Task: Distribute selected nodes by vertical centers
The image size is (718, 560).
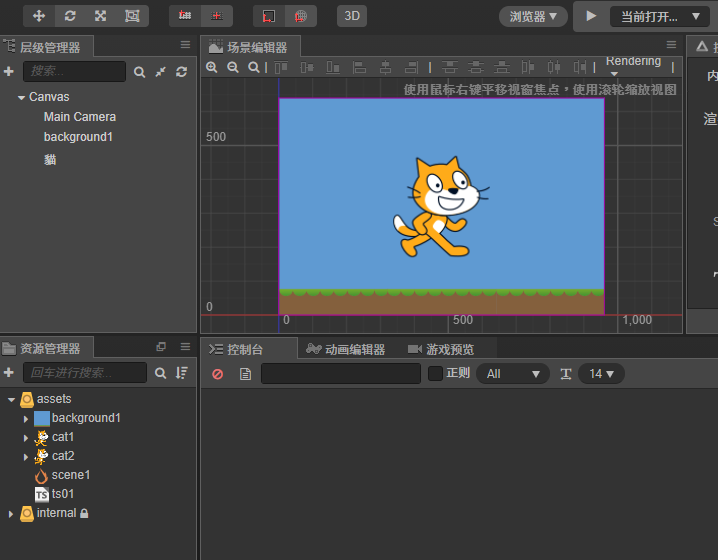Action: [476, 68]
